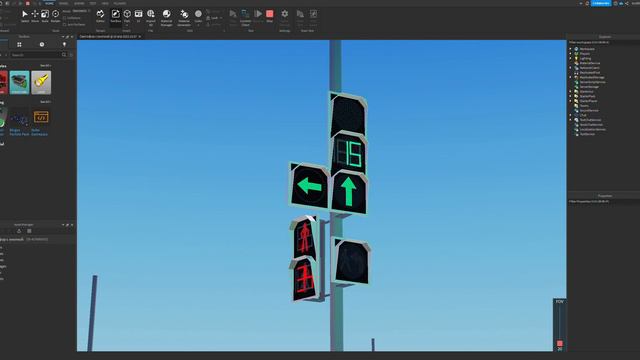Switch to the TEST ribbon tab
Viewport: 640px width, 360px height.
(93, 3)
